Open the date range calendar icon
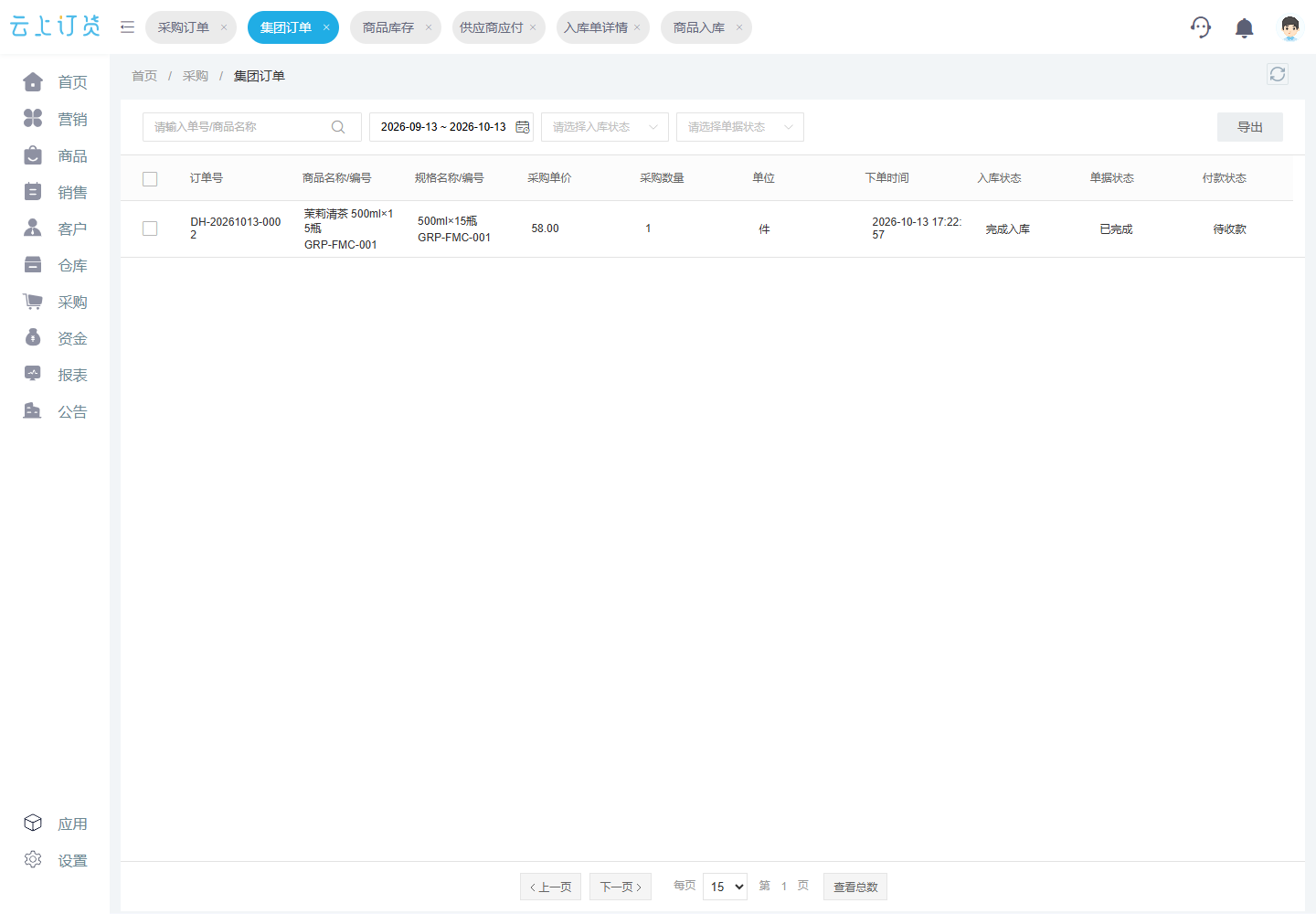Viewport: 1316px width, 914px height. point(523,127)
